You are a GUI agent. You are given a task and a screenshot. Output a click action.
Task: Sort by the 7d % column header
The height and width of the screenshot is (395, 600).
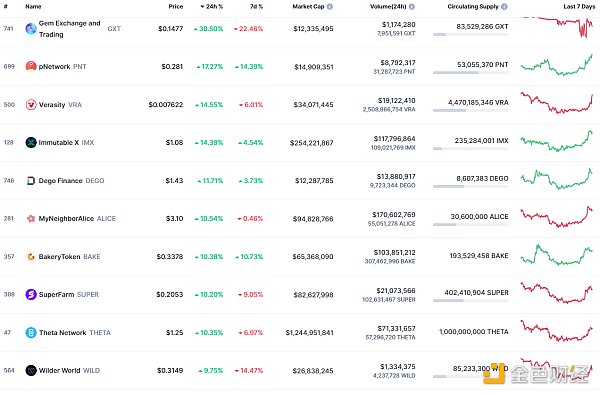coord(256,7)
